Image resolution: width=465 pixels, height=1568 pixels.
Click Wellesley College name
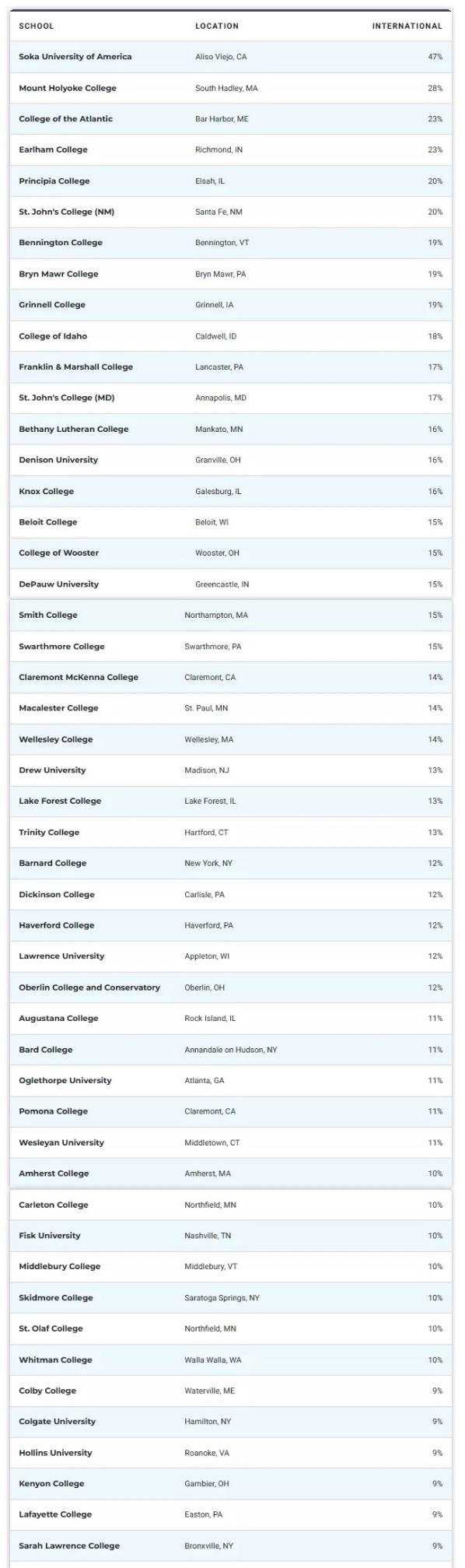[56, 739]
